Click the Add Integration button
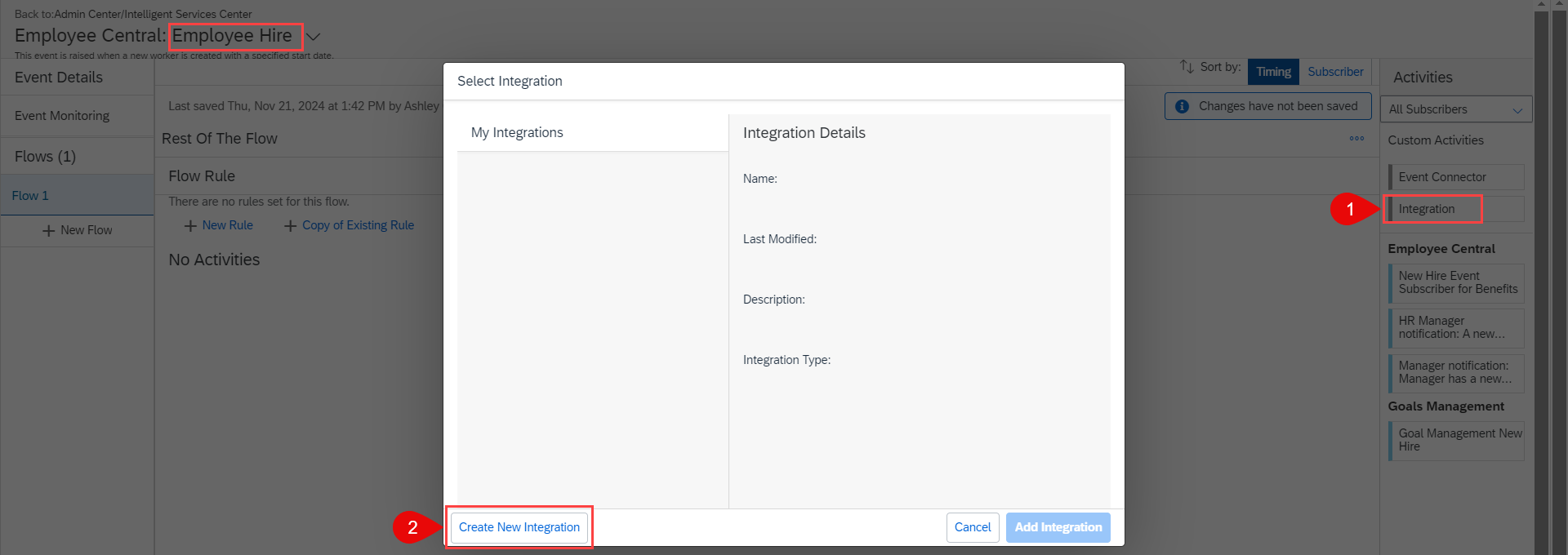This screenshot has height=555, width=1568. 1058,527
